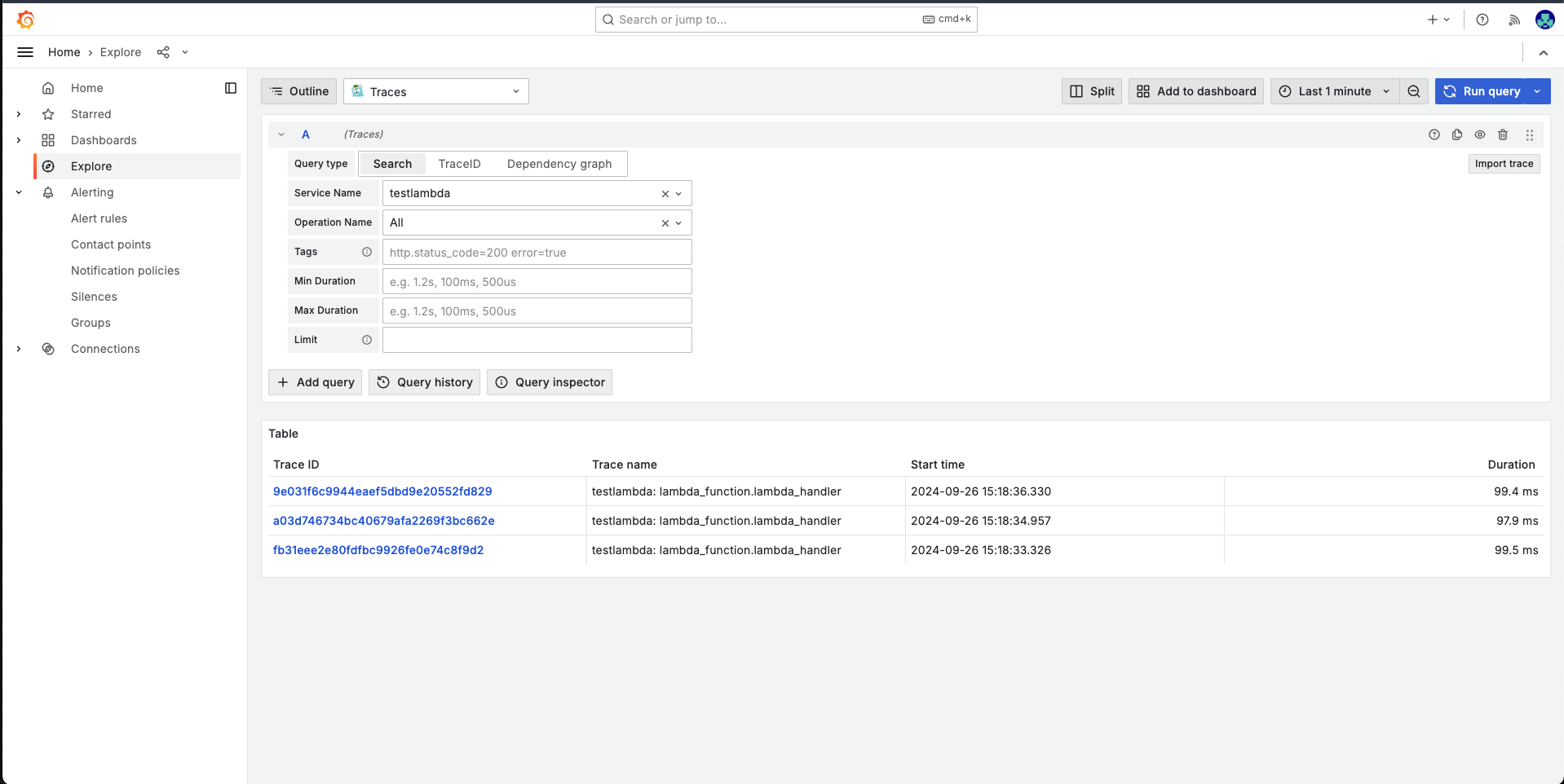
Task: Click the share icon in breadcrumb bar
Action: (x=163, y=52)
